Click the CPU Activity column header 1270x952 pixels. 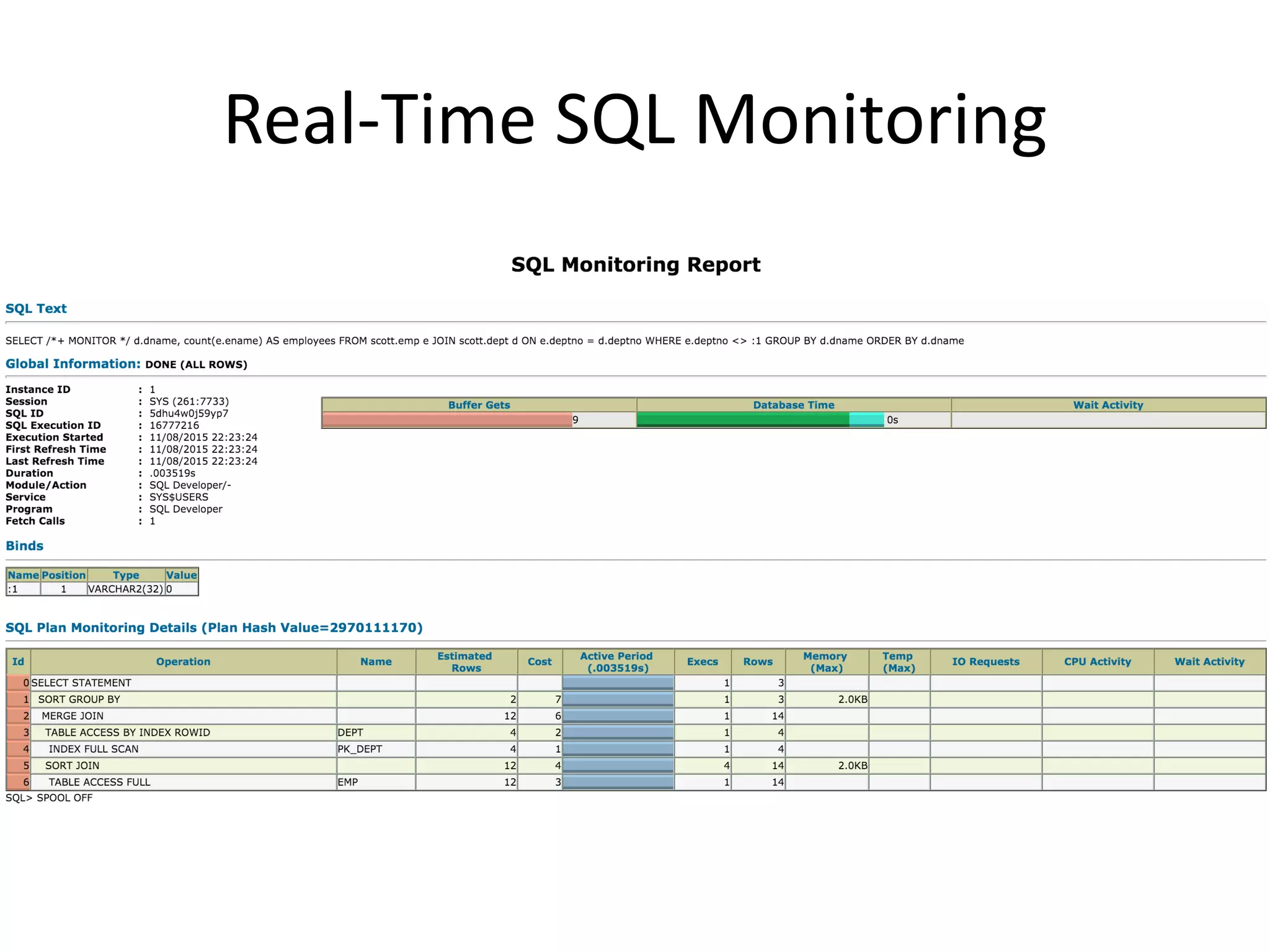(1098, 662)
